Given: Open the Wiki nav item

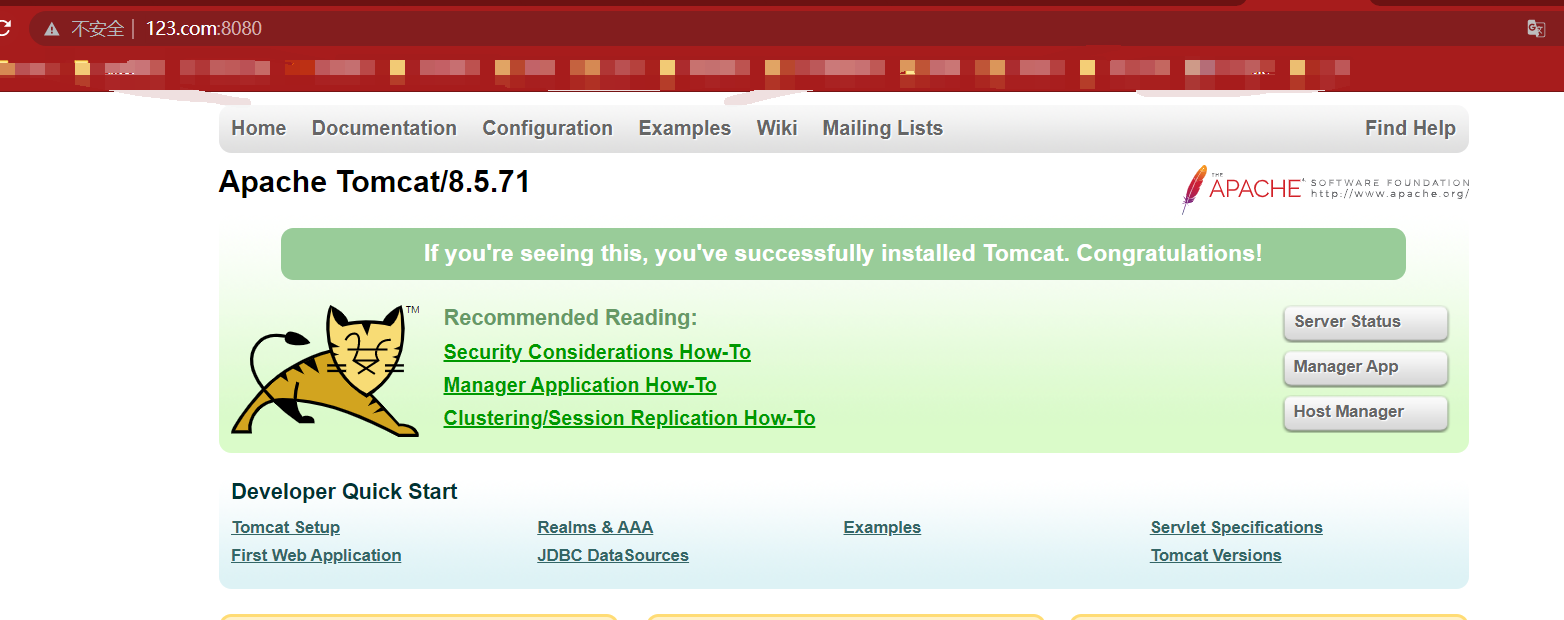Looking at the screenshot, I should (776, 128).
